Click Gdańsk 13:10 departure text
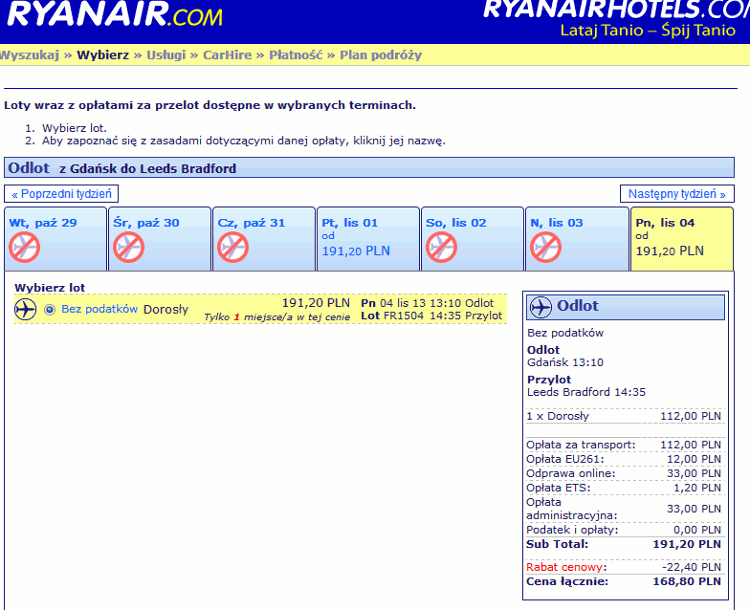The image size is (750, 610). [565, 363]
